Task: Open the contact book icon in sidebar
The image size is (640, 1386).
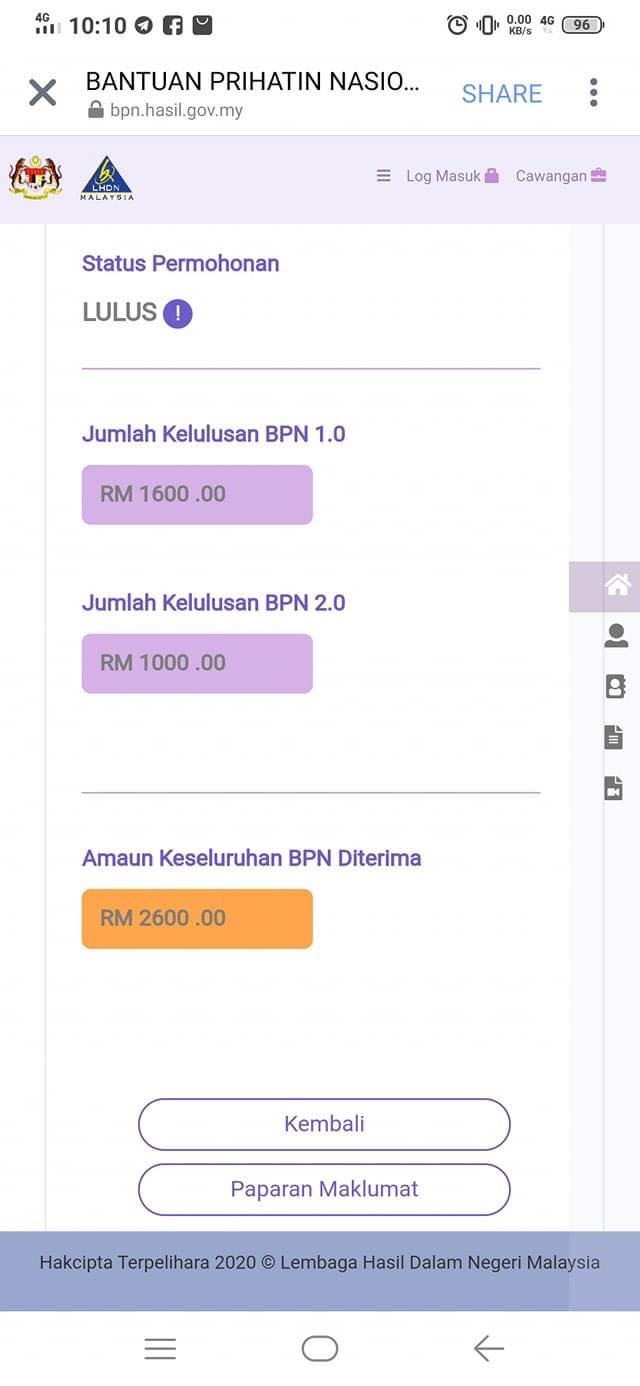Action: [615, 686]
